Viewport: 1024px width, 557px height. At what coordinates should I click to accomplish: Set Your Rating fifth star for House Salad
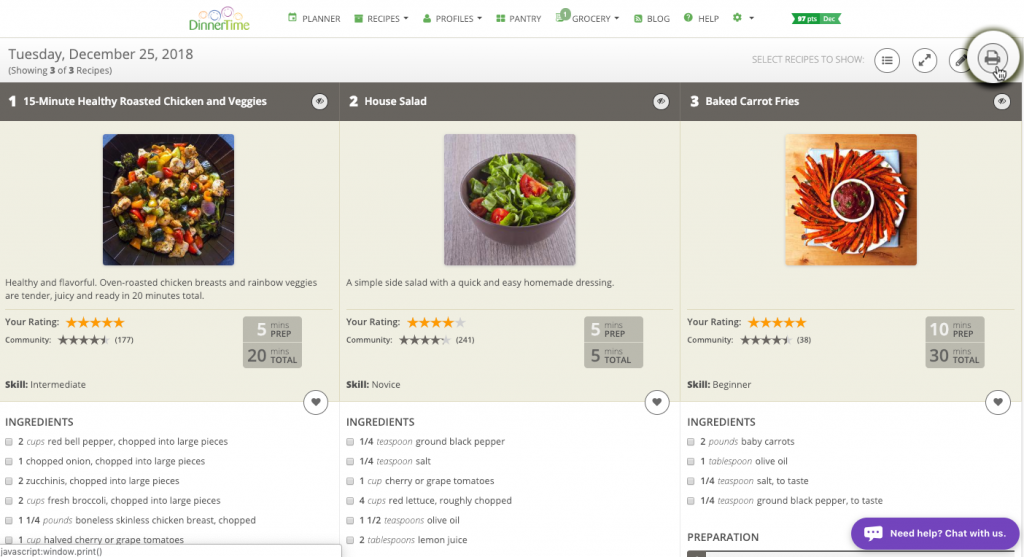(460, 323)
